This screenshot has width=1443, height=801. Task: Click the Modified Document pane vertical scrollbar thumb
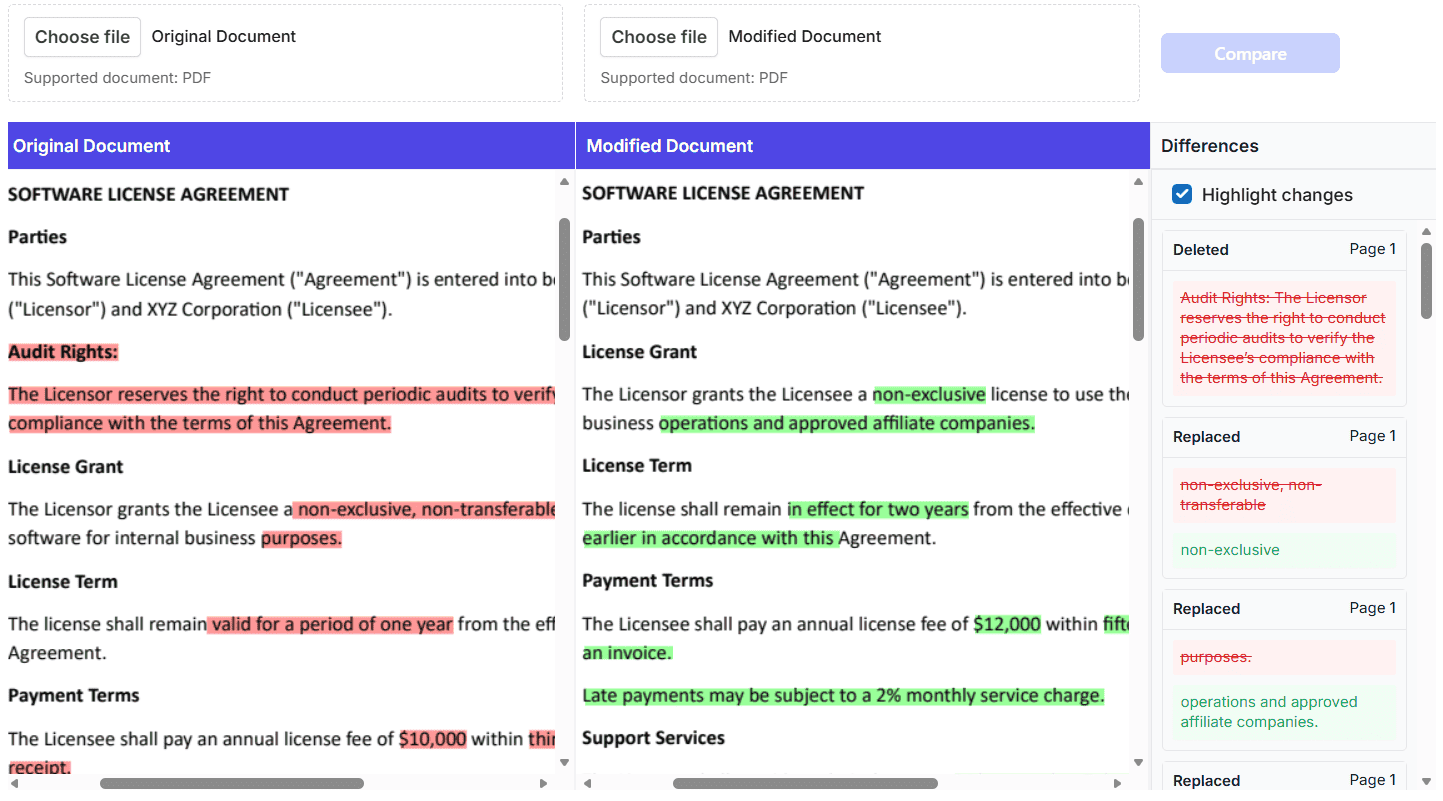pyautogui.click(x=1138, y=279)
